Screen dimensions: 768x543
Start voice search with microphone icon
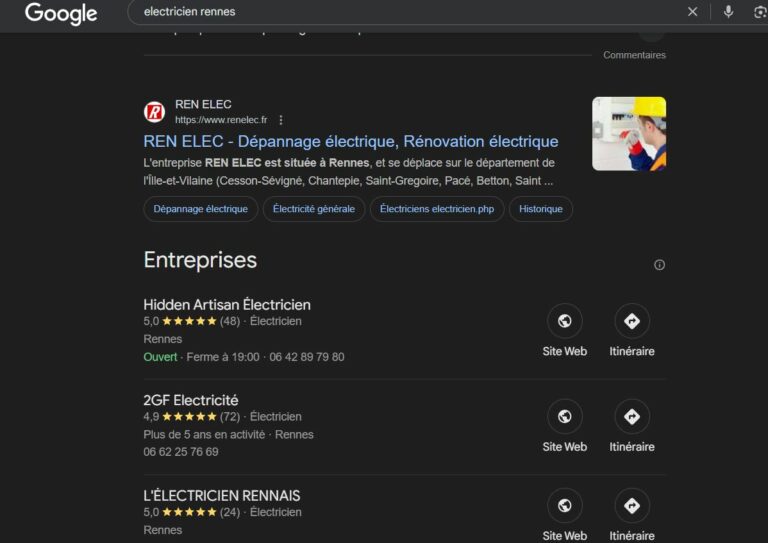728,12
